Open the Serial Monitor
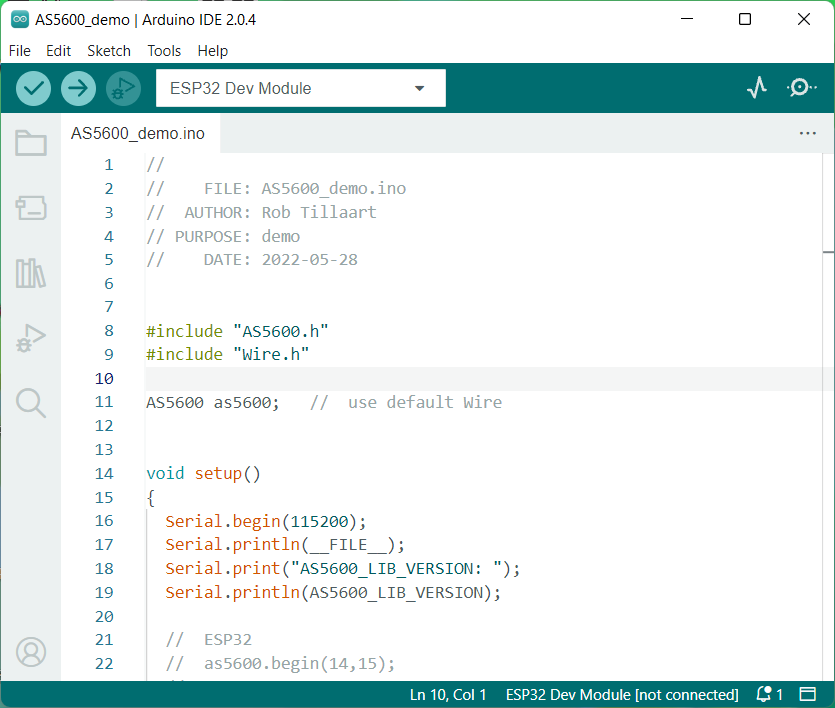This screenshot has height=708, width=835. [801, 87]
